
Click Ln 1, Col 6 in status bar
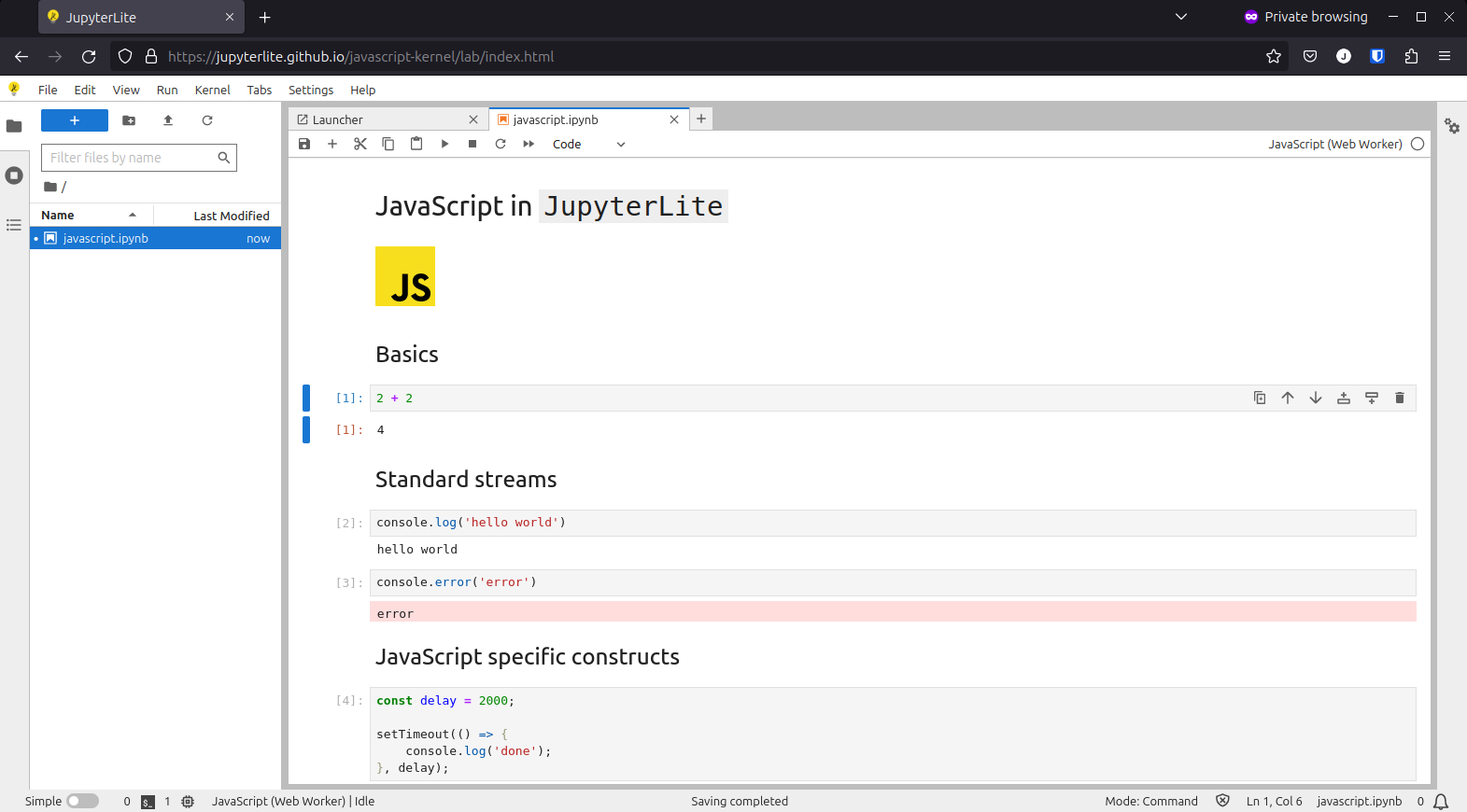(x=1274, y=801)
